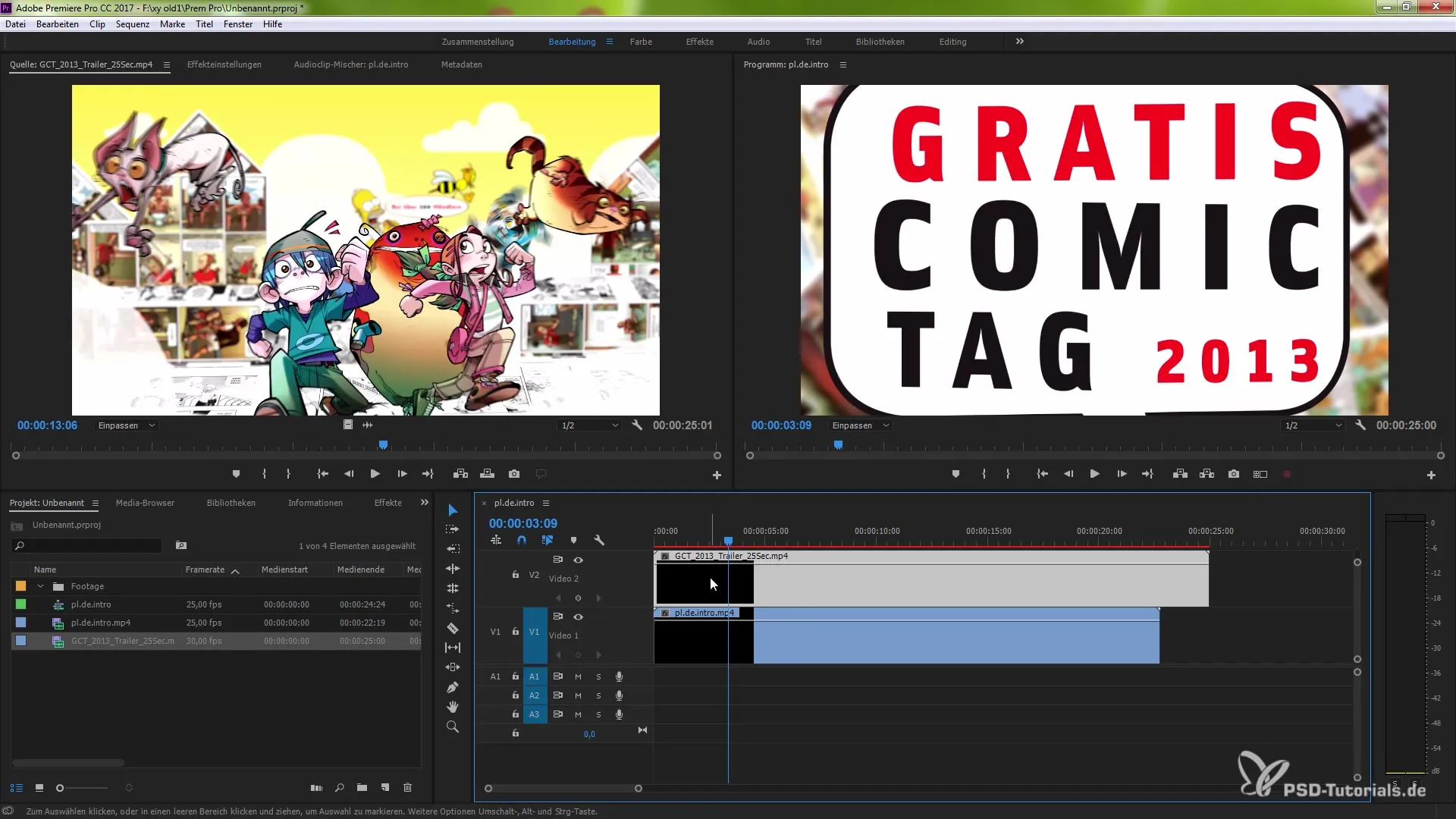The image size is (1456, 819).
Task: Open Source panel menu icon
Action: coord(166,64)
